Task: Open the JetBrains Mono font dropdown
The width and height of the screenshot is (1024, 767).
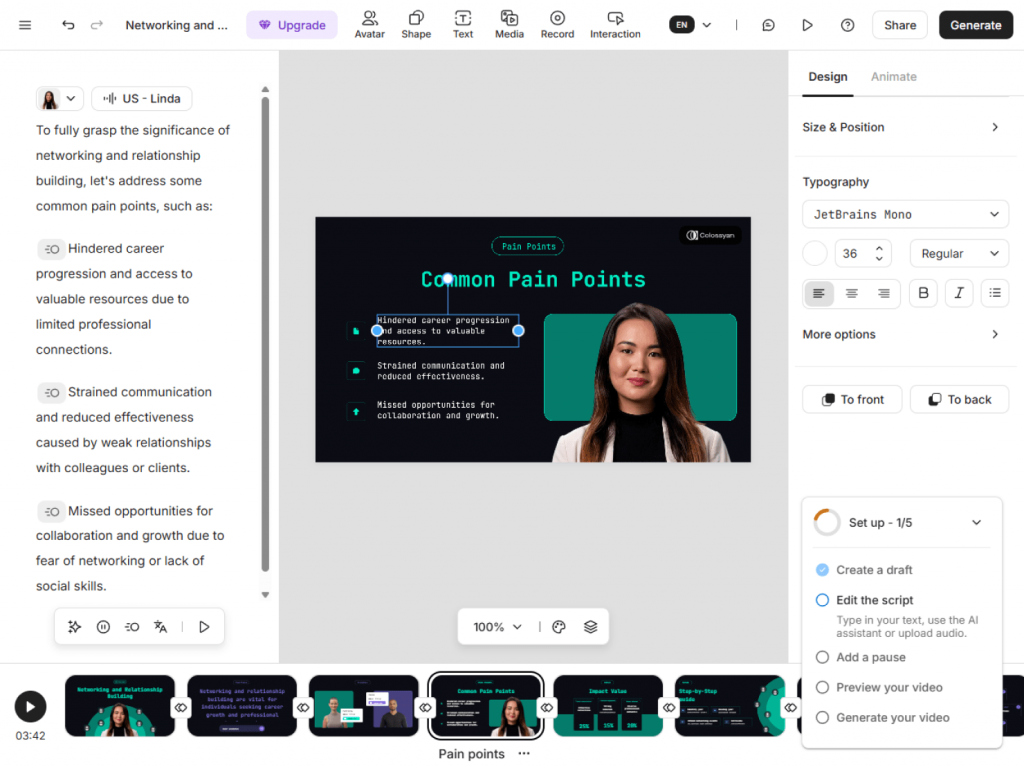Action: 905,214
